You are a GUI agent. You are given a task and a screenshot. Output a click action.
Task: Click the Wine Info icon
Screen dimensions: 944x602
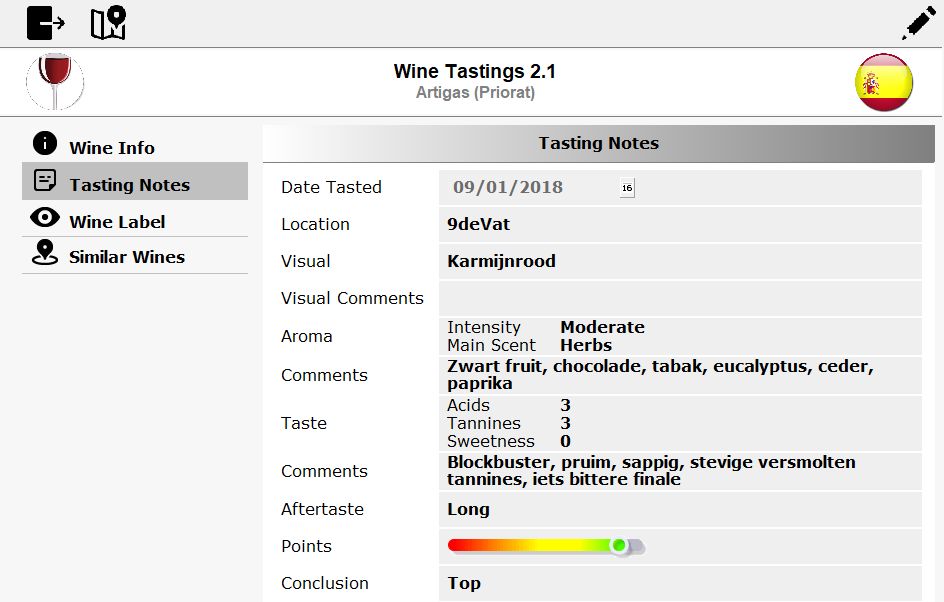pos(45,143)
